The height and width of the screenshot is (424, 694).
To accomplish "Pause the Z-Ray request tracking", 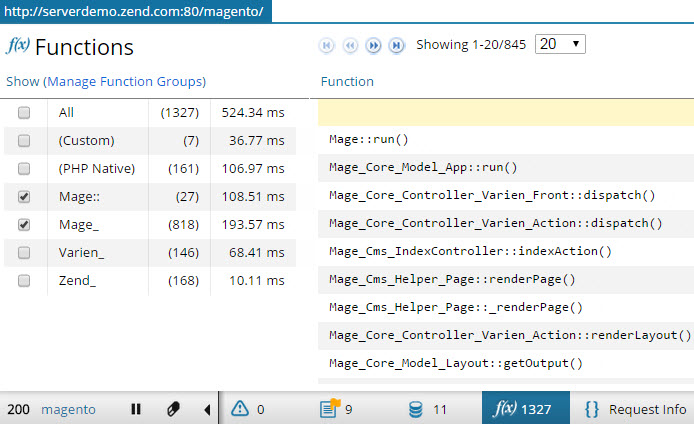I will point(136,409).
